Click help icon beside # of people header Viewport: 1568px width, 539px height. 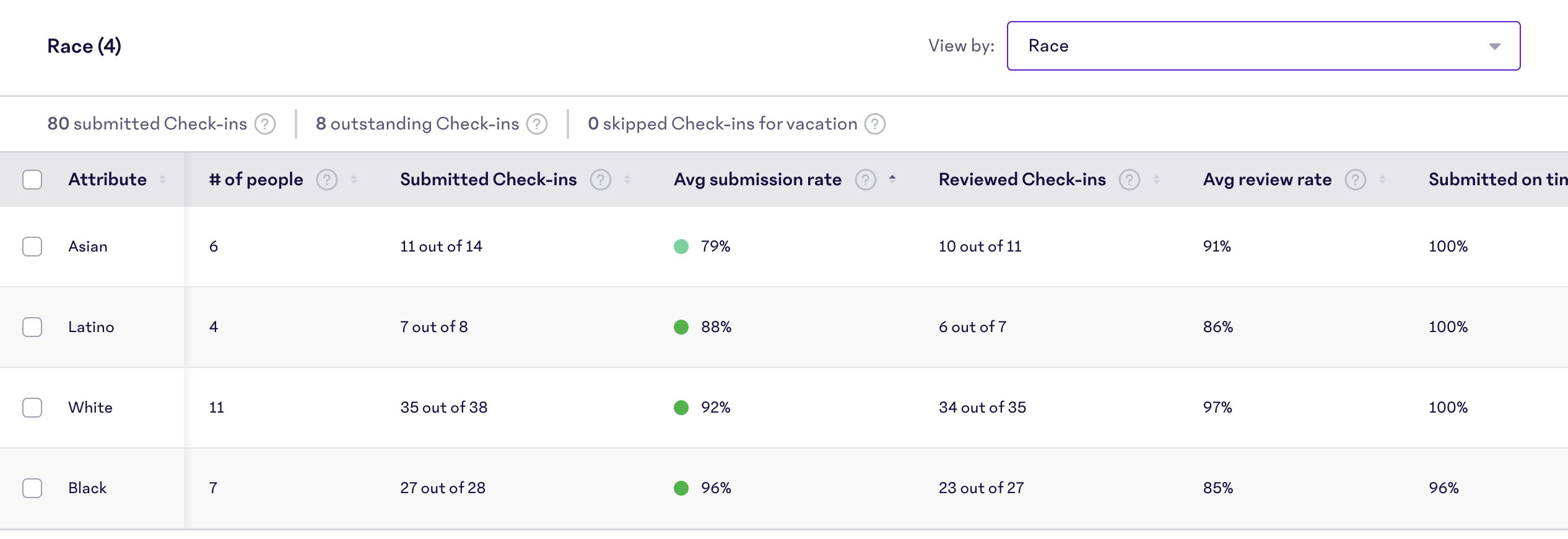point(327,180)
